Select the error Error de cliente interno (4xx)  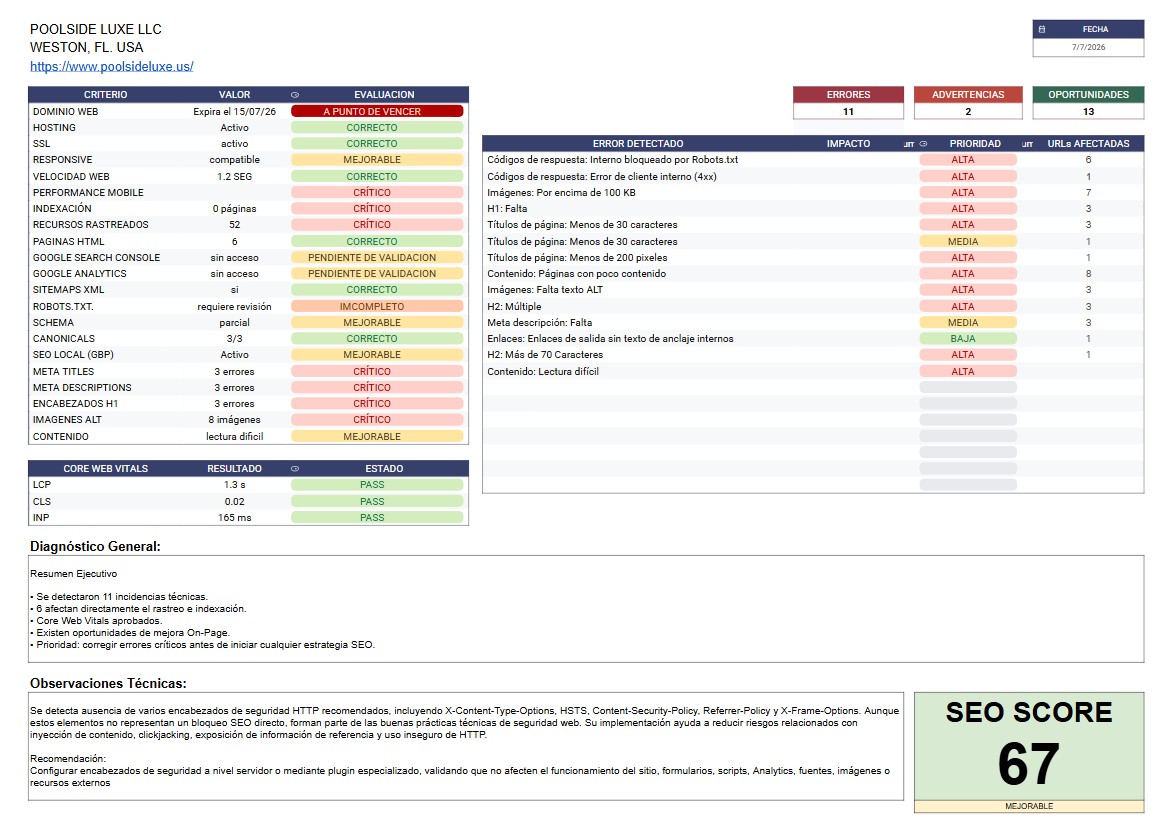click(602, 177)
